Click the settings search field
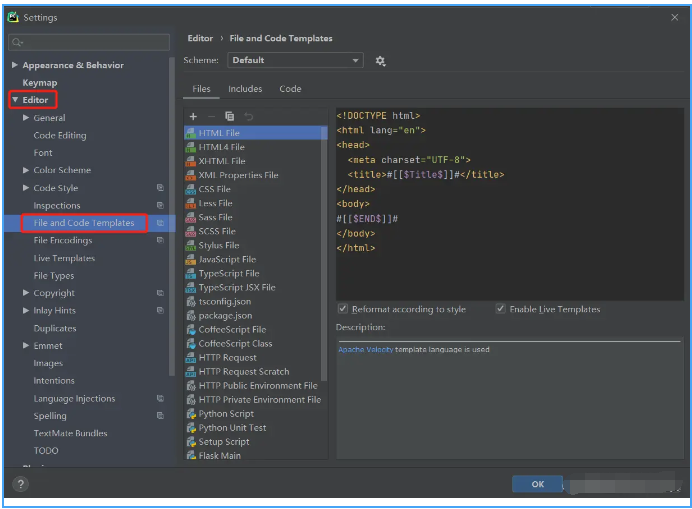692x509 pixels. click(x=89, y=42)
